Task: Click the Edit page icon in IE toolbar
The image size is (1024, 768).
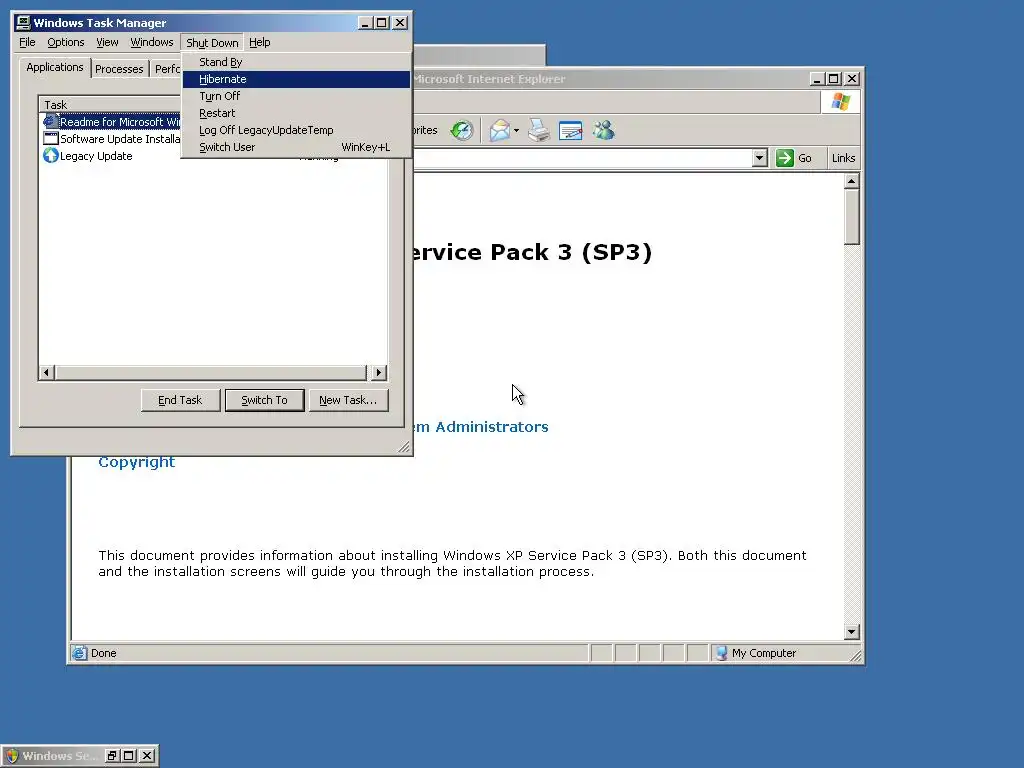Action: 571,131
